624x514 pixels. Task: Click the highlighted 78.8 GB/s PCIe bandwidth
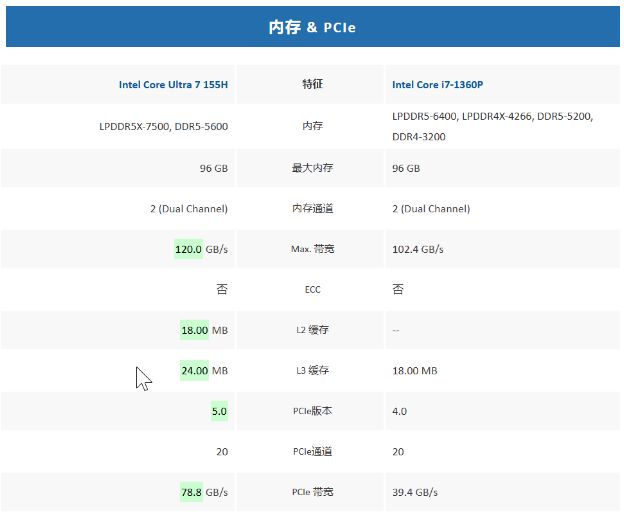(x=204, y=493)
